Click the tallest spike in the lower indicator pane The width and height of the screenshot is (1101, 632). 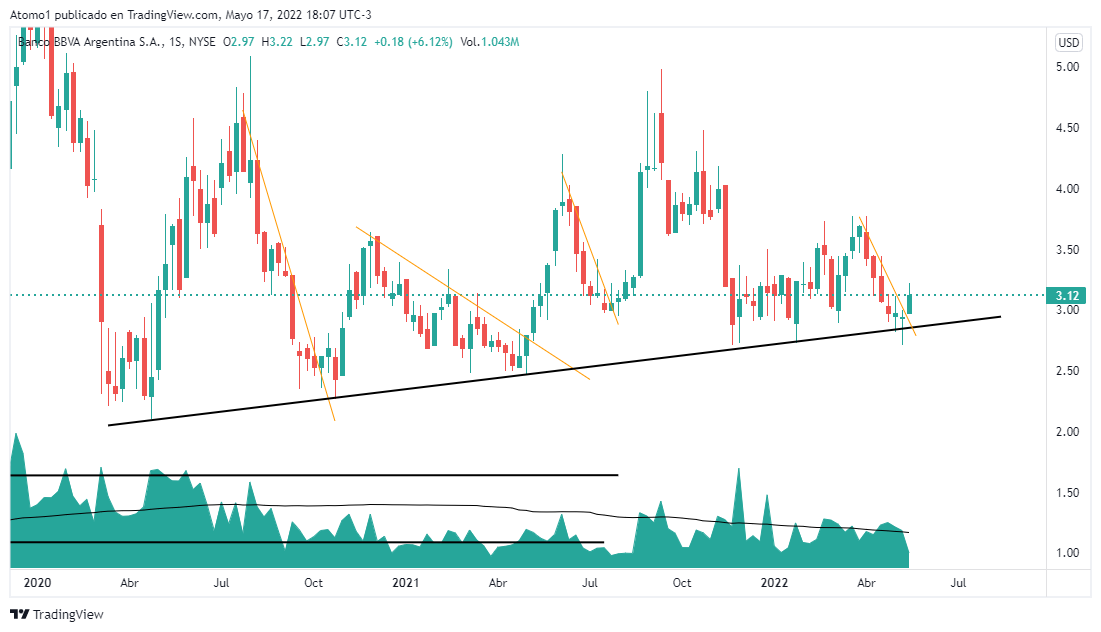(x=738, y=472)
